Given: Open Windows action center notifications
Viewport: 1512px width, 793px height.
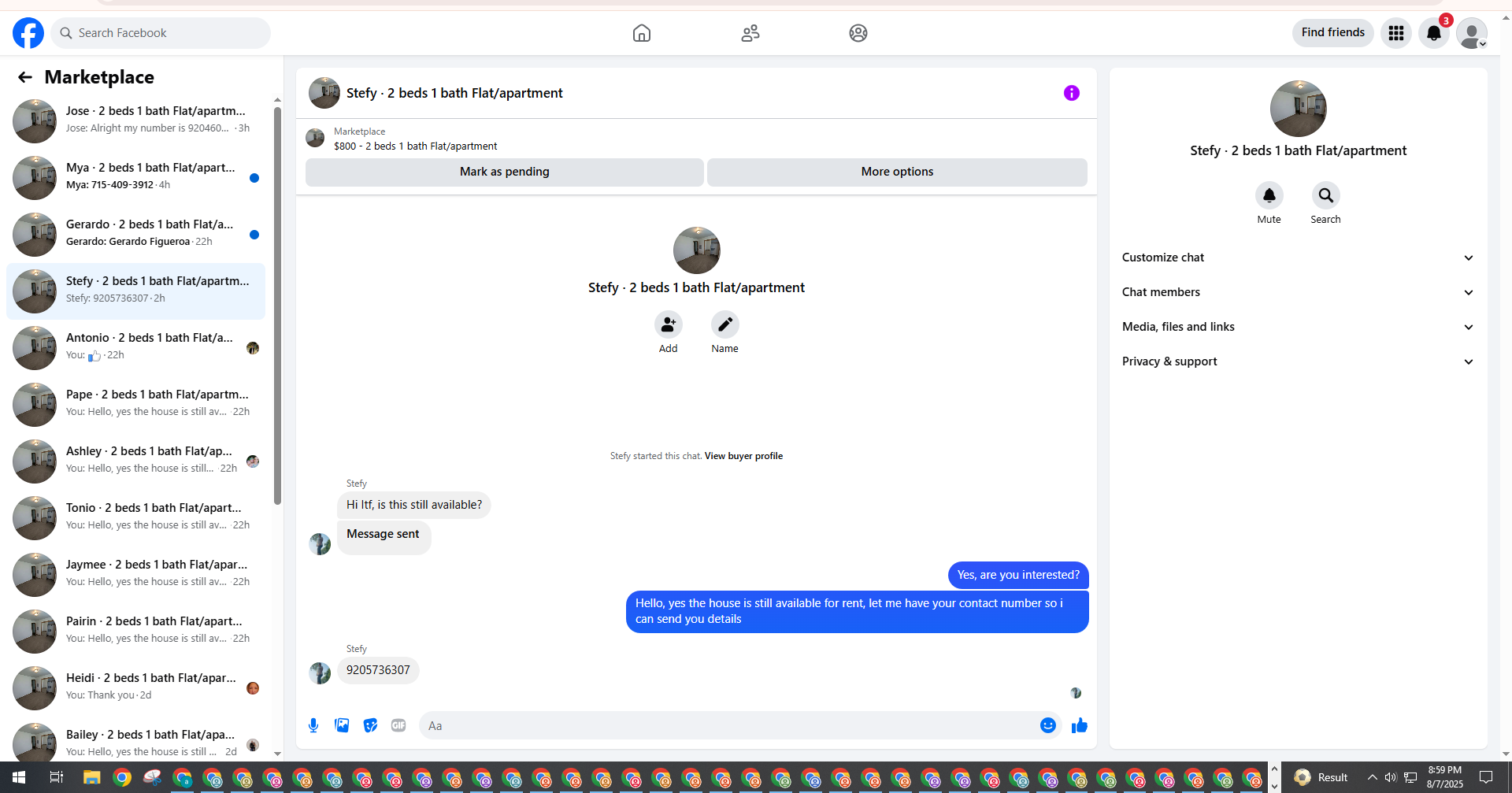Looking at the screenshot, I should [x=1486, y=777].
